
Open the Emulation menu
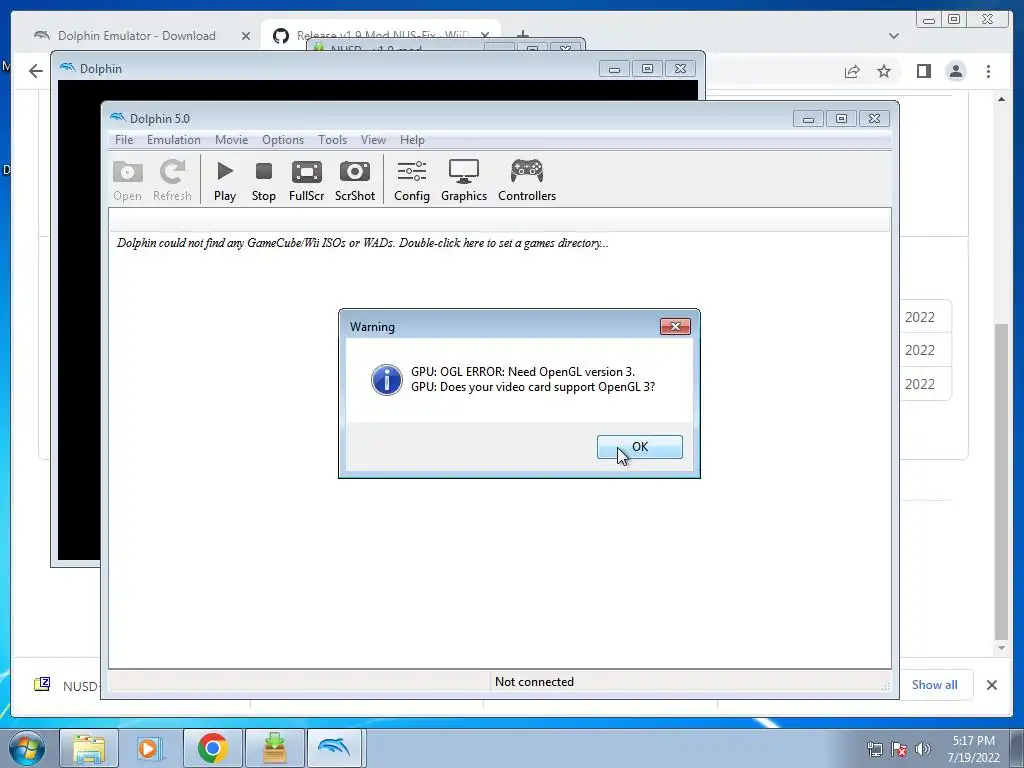tap(174, 140)
